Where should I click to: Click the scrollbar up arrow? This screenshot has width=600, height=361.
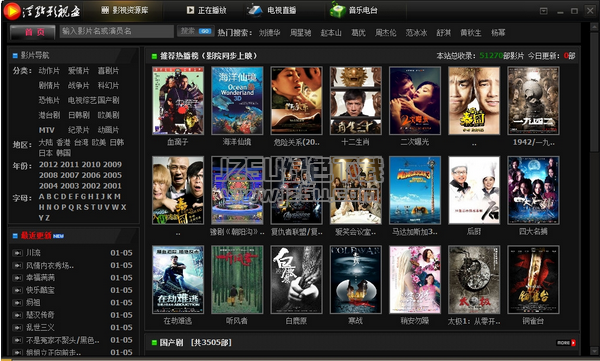[594, 26]
